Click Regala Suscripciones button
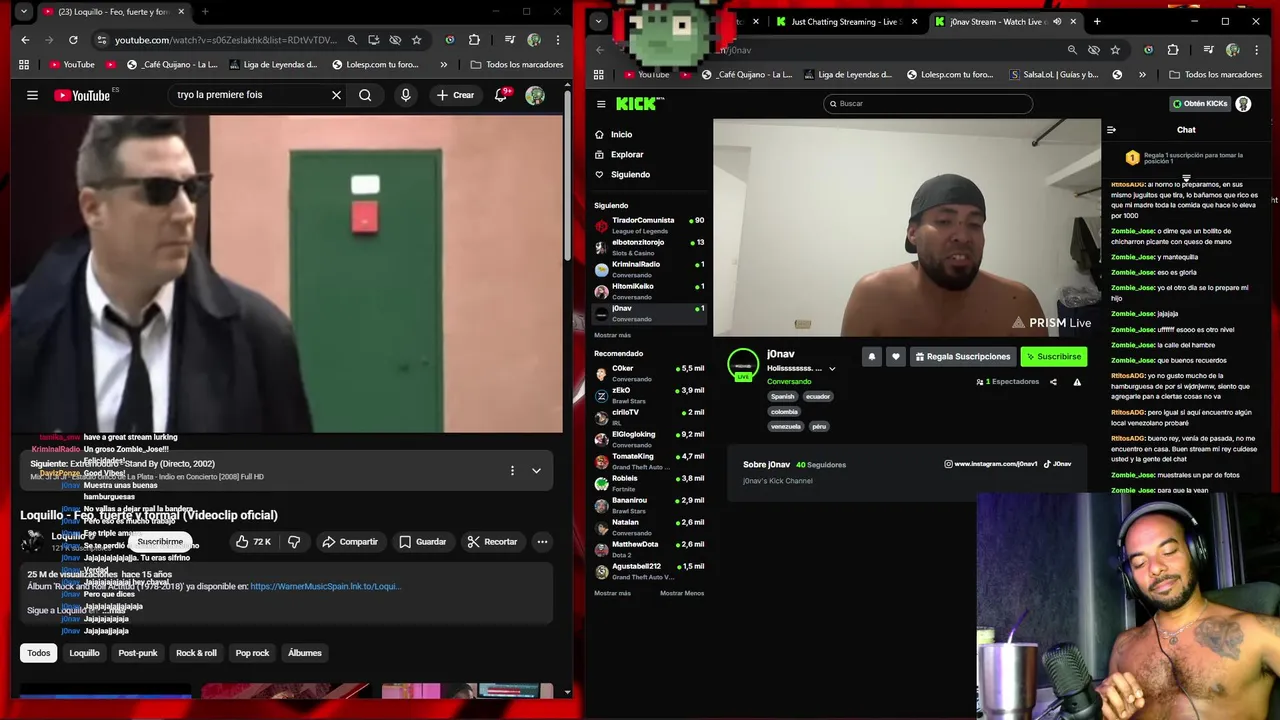 click(x=962, y=357)
